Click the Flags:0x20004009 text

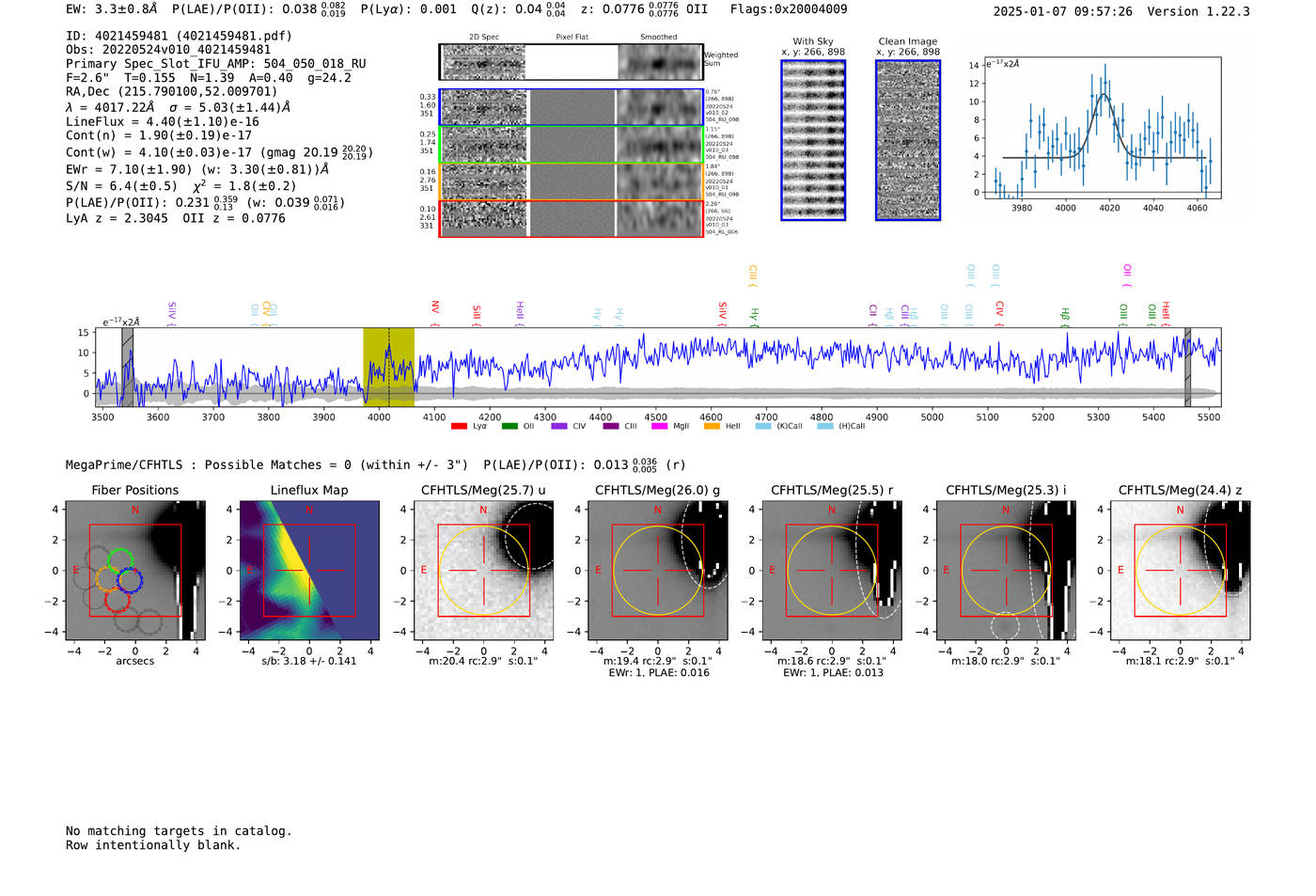pos(789,9)
